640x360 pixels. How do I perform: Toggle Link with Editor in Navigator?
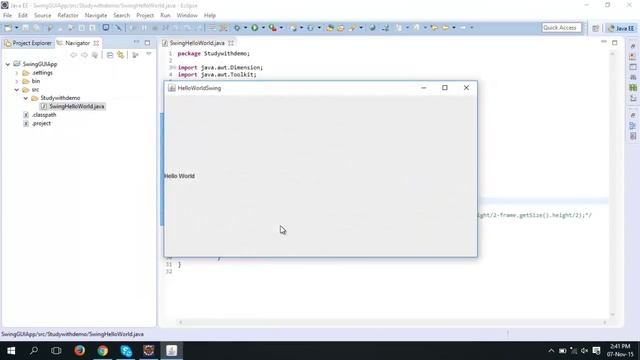click(x=120, y=55)
